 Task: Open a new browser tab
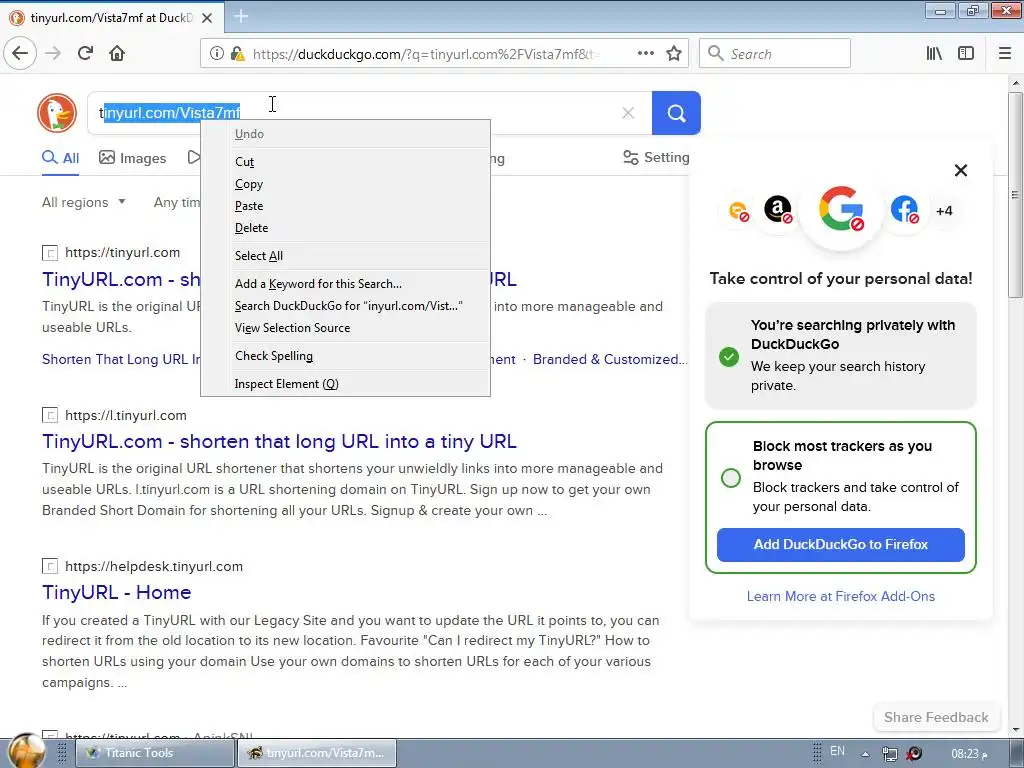[241, 16]
